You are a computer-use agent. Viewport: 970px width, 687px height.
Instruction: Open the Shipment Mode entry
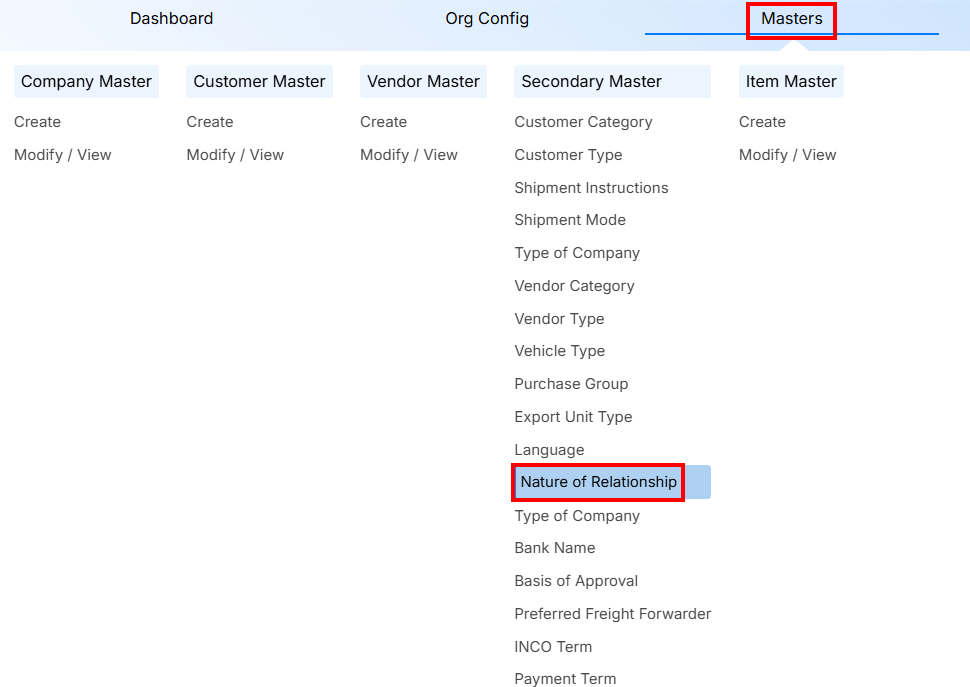(x=569, y=220)
